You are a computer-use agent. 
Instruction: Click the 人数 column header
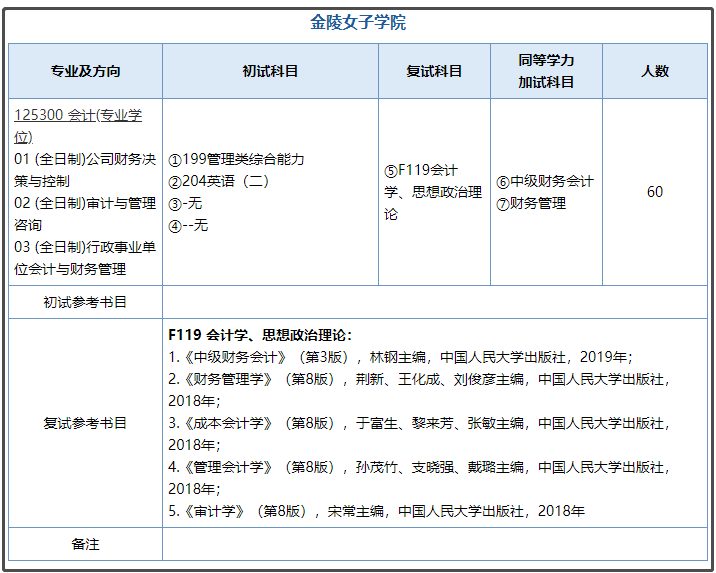point(654,71)
